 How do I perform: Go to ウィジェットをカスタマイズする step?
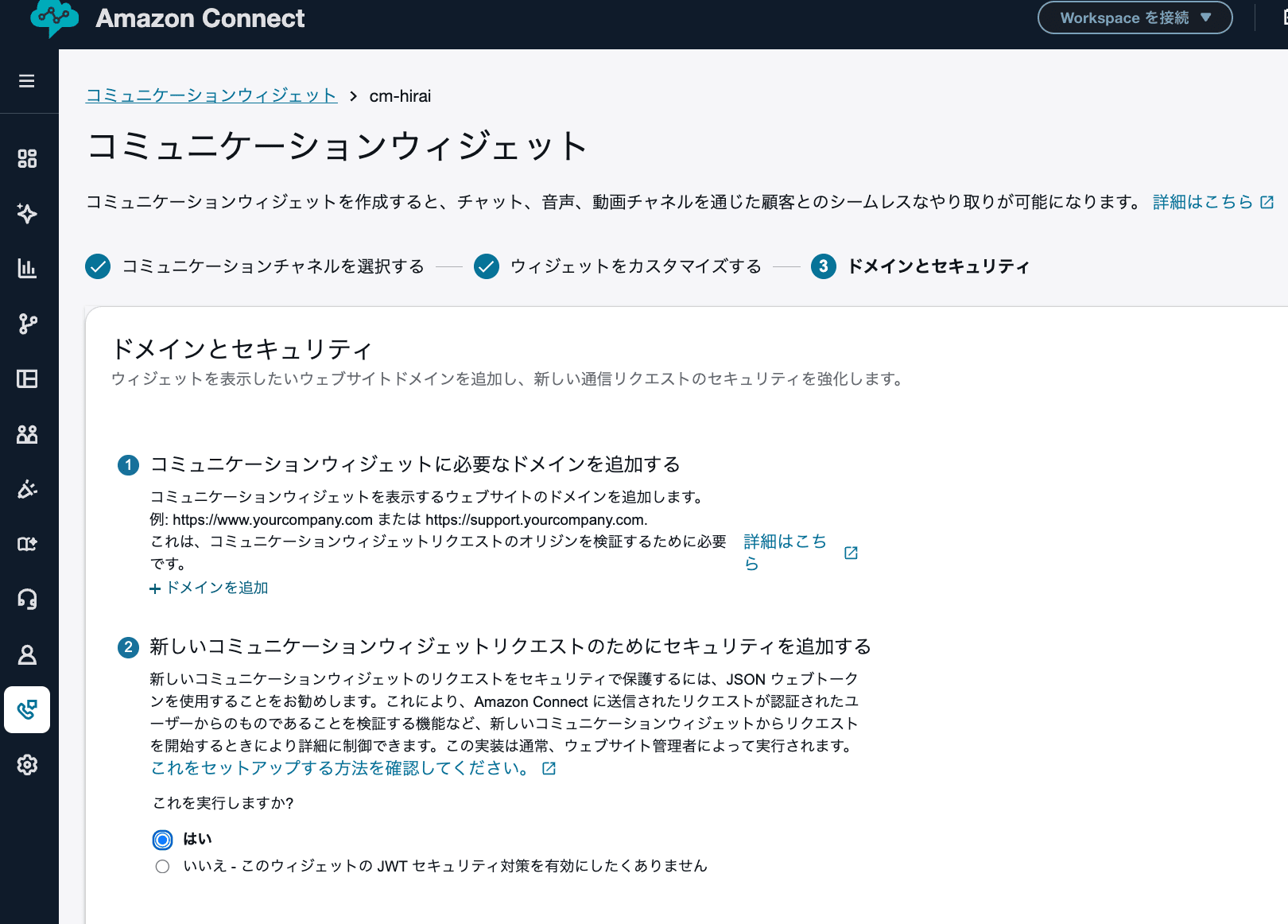pos(636,266)
